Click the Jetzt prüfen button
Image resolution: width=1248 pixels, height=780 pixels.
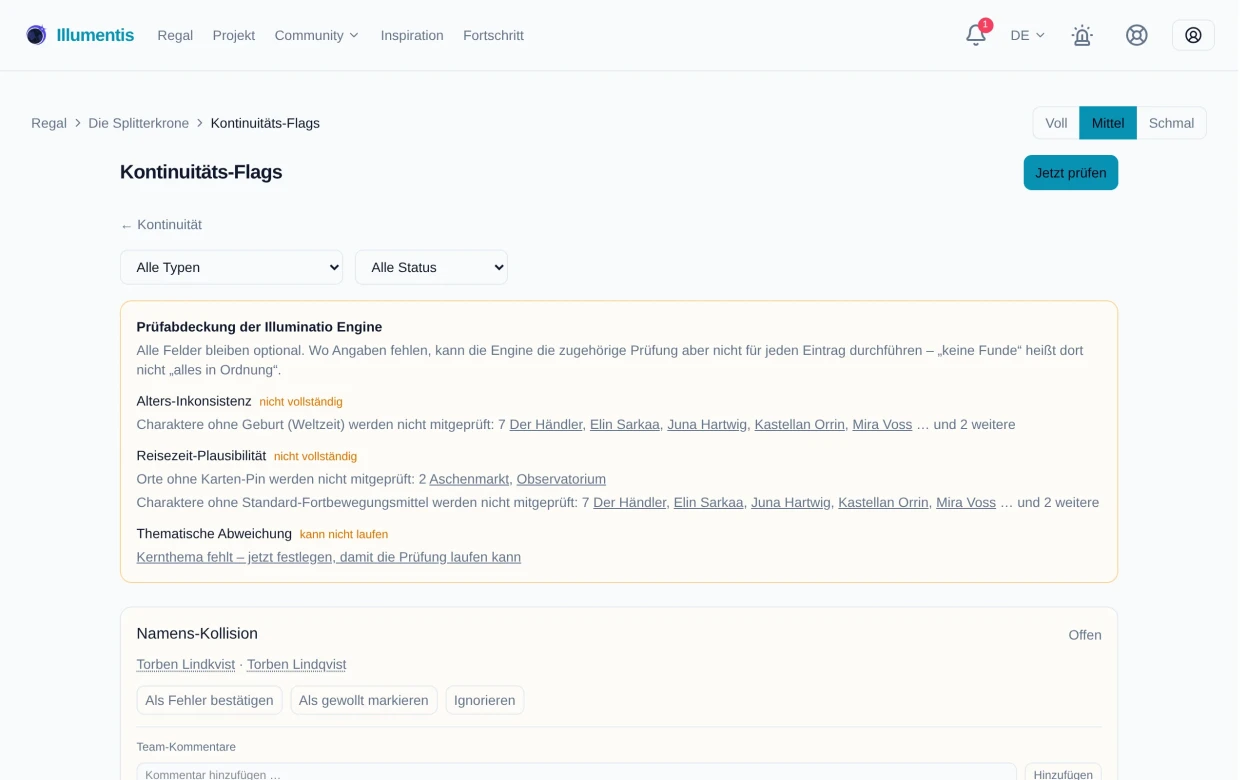(1070, 173)
